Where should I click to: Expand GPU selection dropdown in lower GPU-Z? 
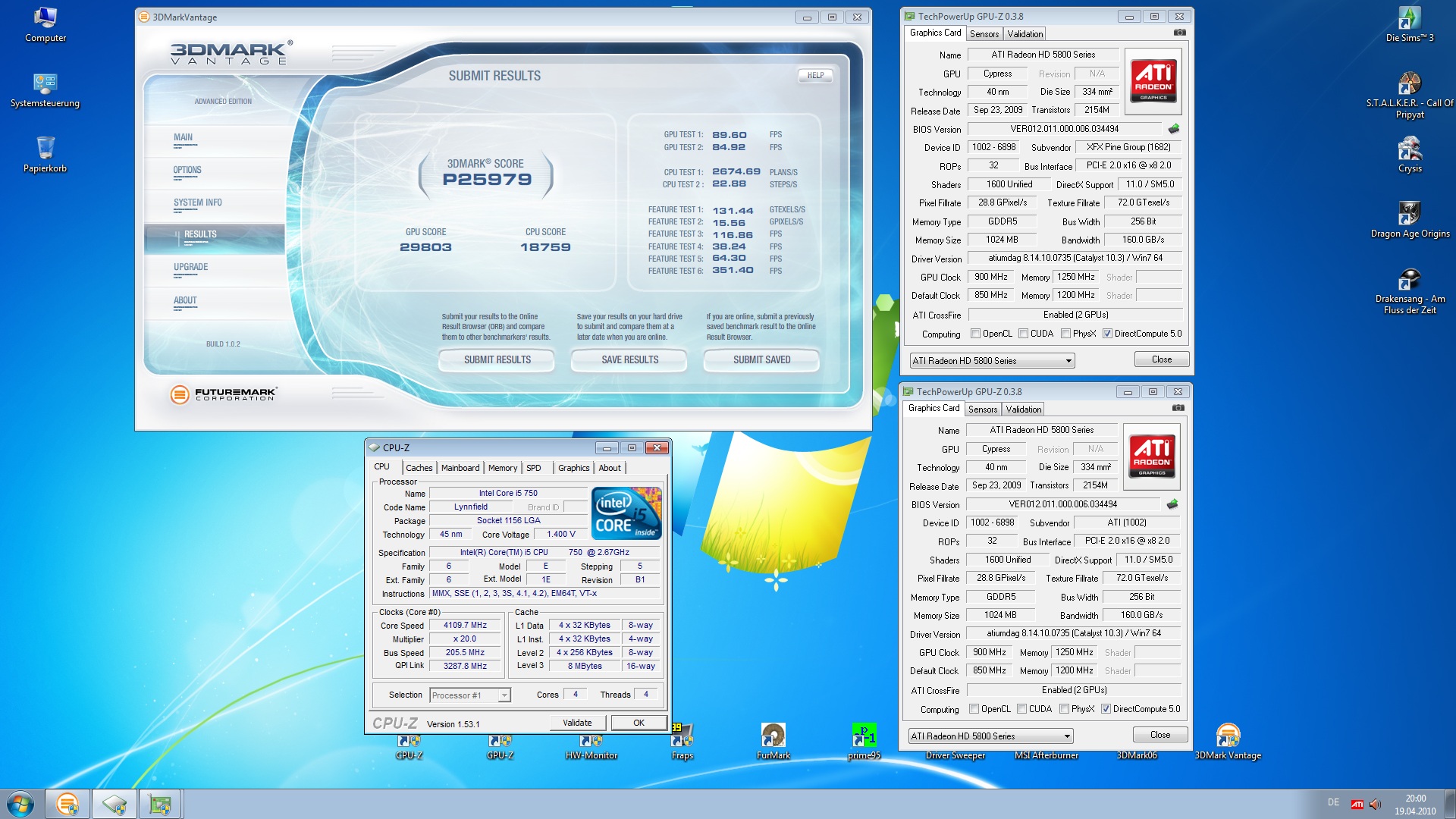[x=991, y=736]
